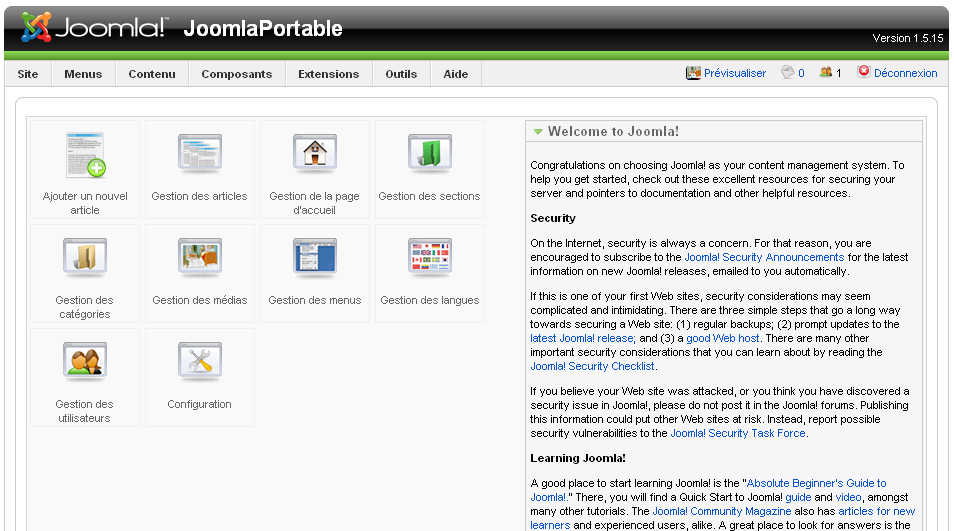
Task: Open the Joomla! Security Announcements link
Action: [764, 257]
